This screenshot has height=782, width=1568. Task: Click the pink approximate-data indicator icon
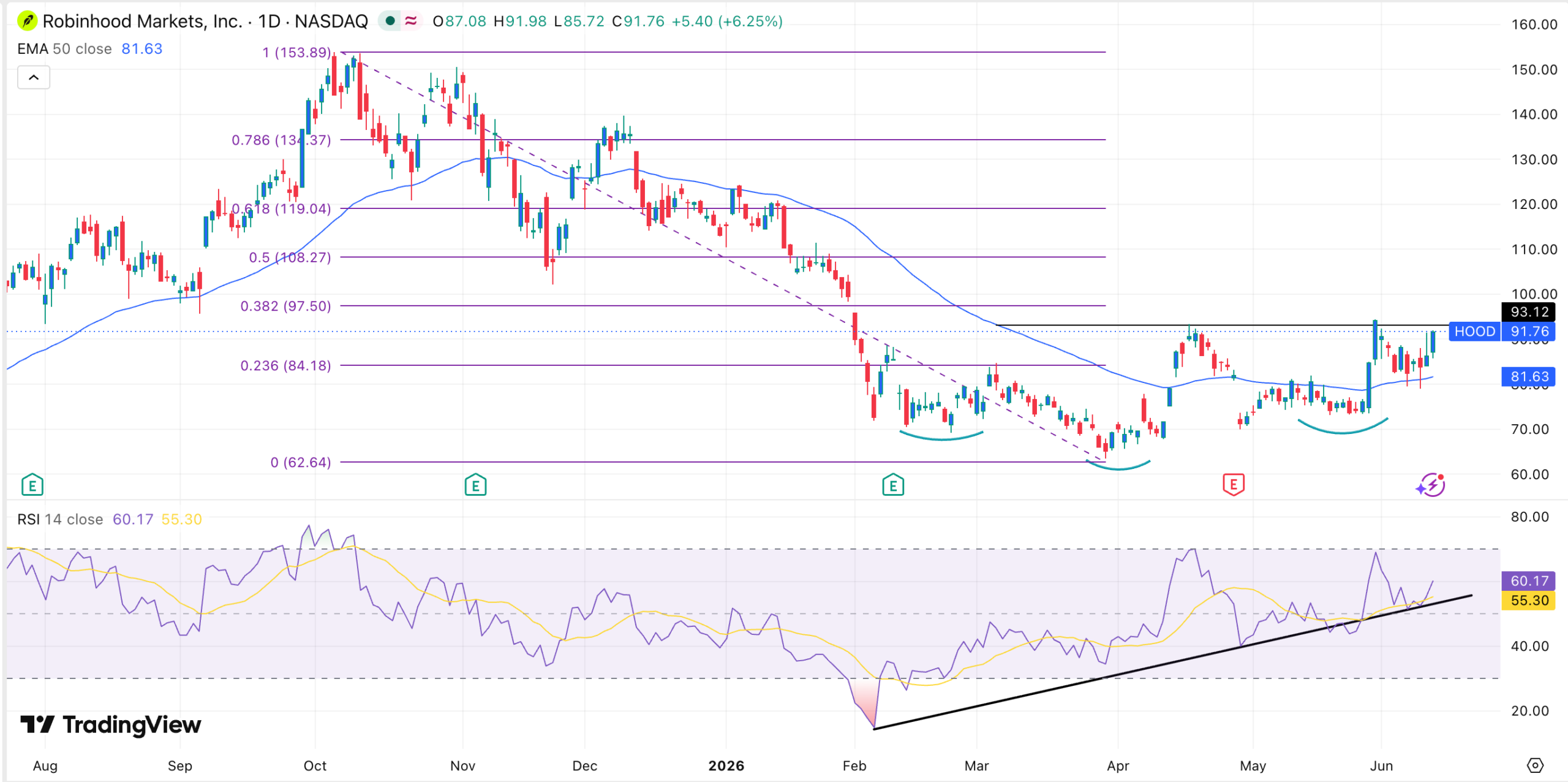[411, 21]
